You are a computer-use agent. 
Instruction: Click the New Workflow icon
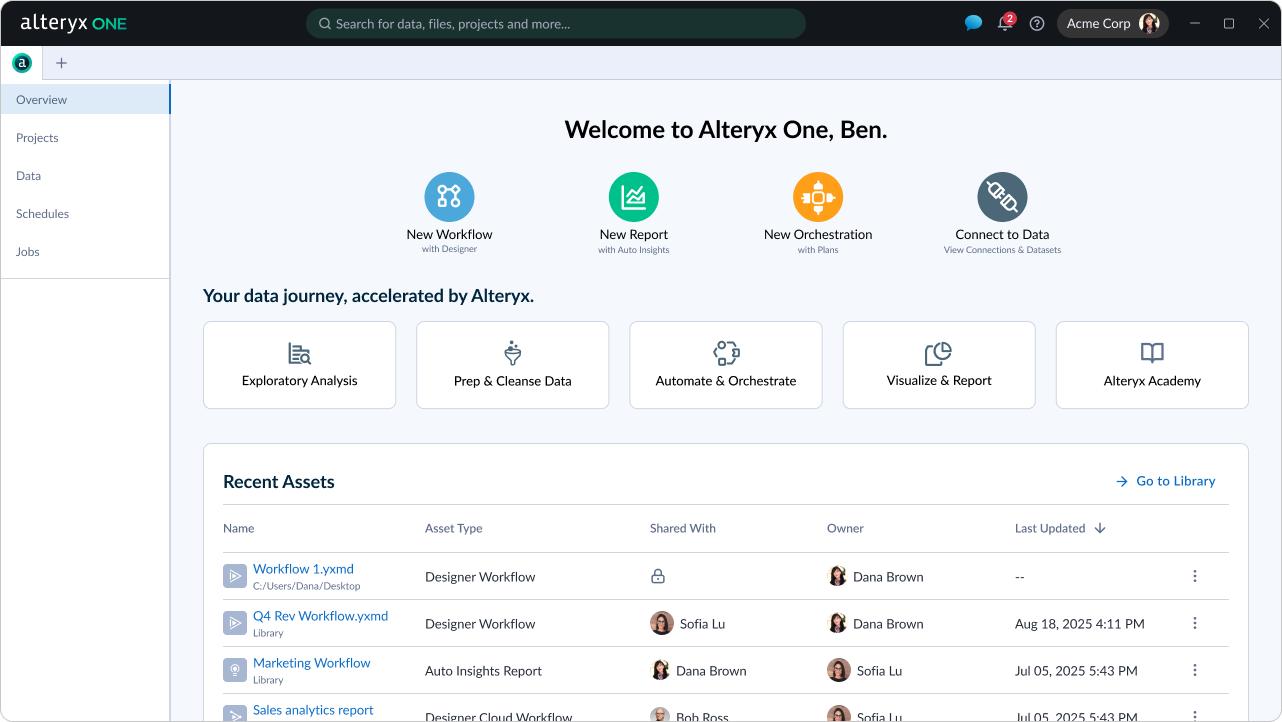pos(449,196)
